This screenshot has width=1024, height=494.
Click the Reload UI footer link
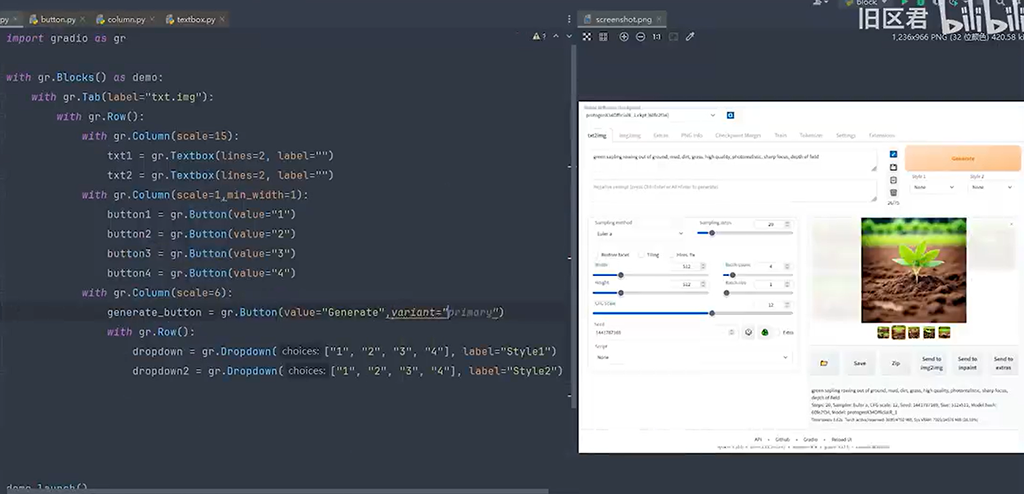tap(841, 440)
